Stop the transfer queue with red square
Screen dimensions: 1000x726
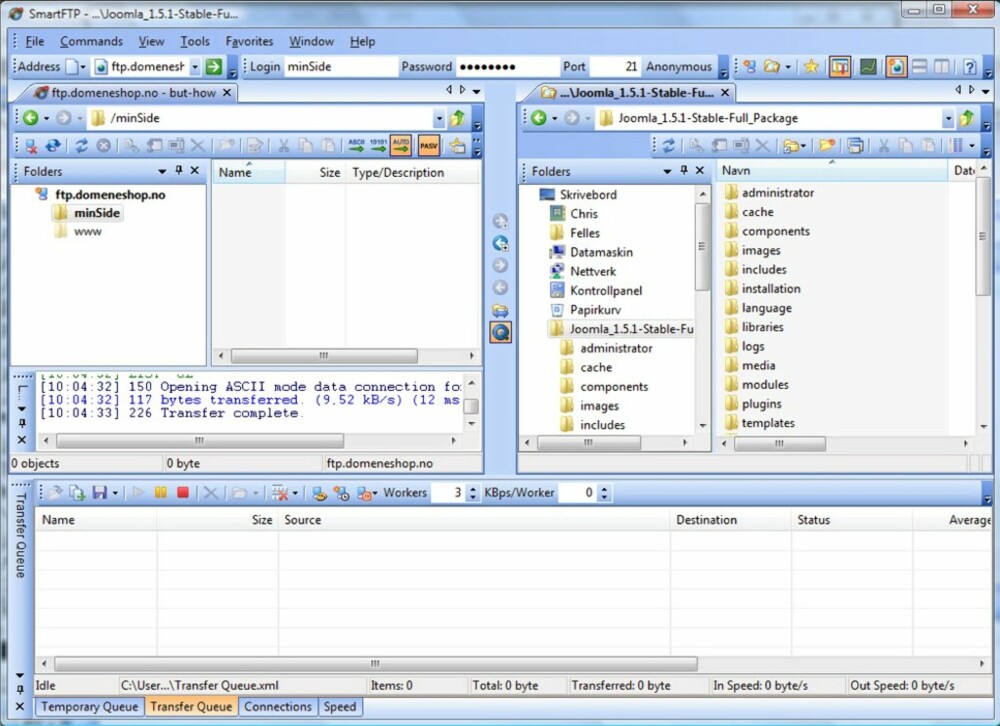[x=183, y=493]
